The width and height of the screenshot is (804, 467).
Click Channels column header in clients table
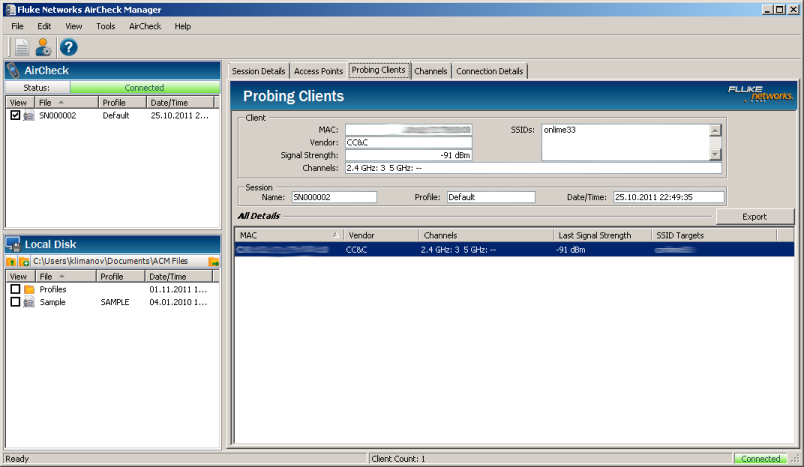coord(486,235)
